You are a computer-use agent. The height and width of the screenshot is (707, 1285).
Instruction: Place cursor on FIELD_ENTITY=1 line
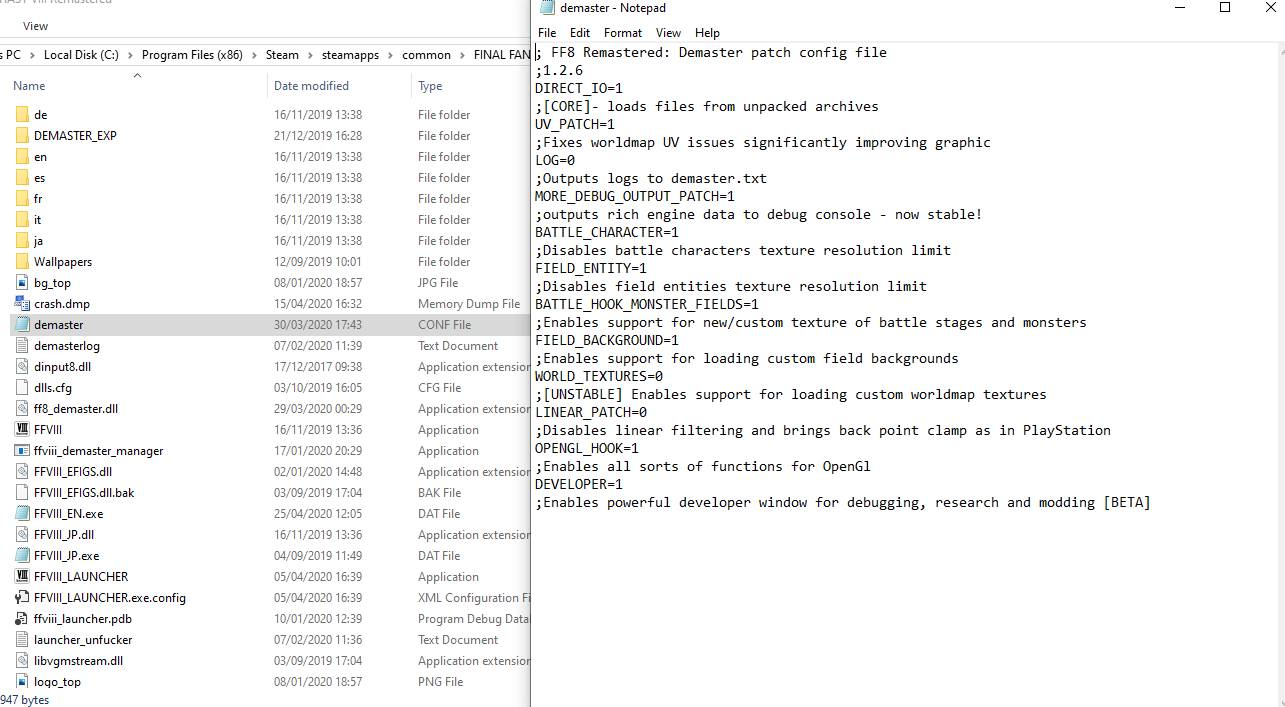click(591, 268)
